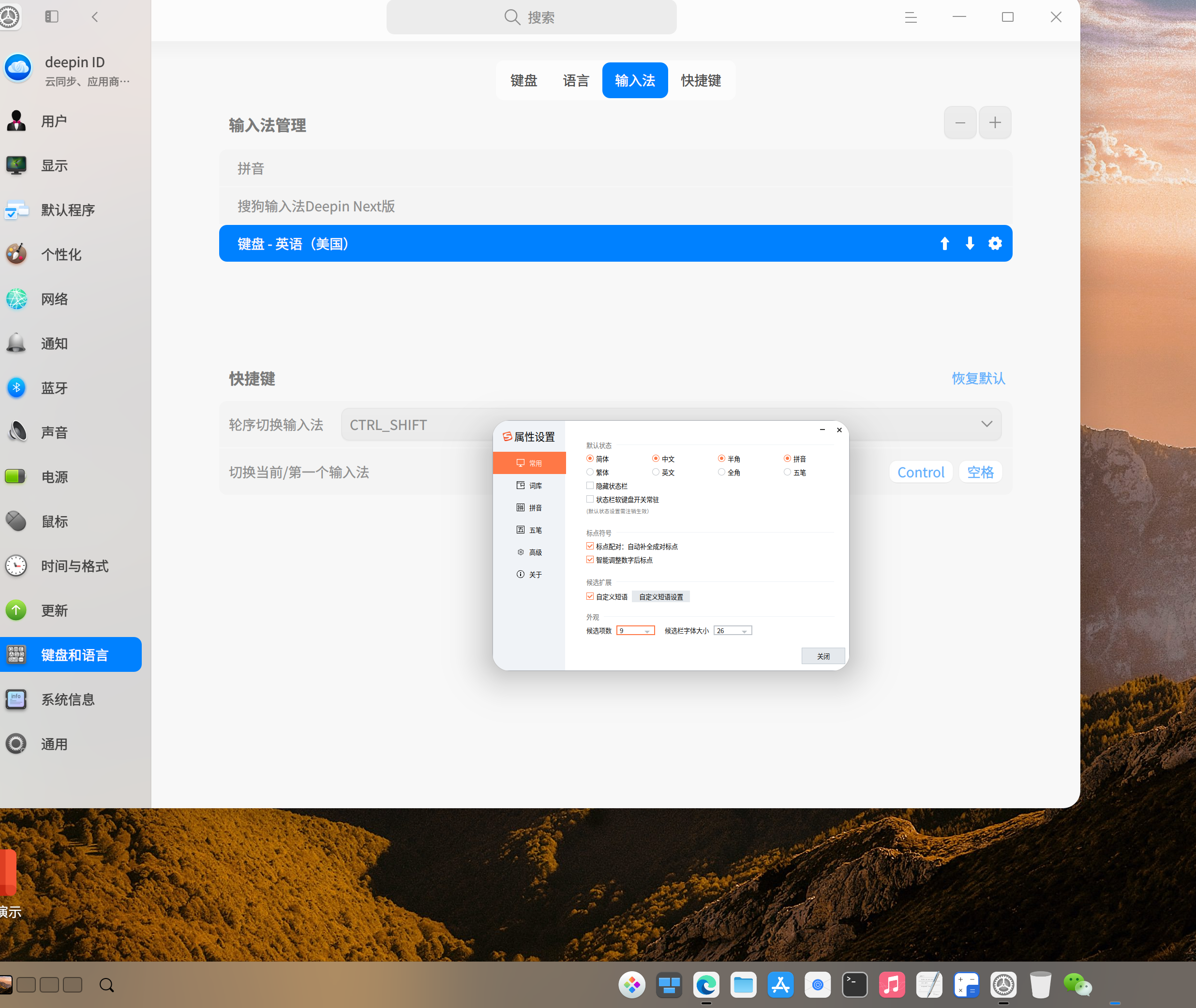Screen dimensions: 1196x1008
Task: Click the 关闭 button in 属性设置
Action: 823,656
